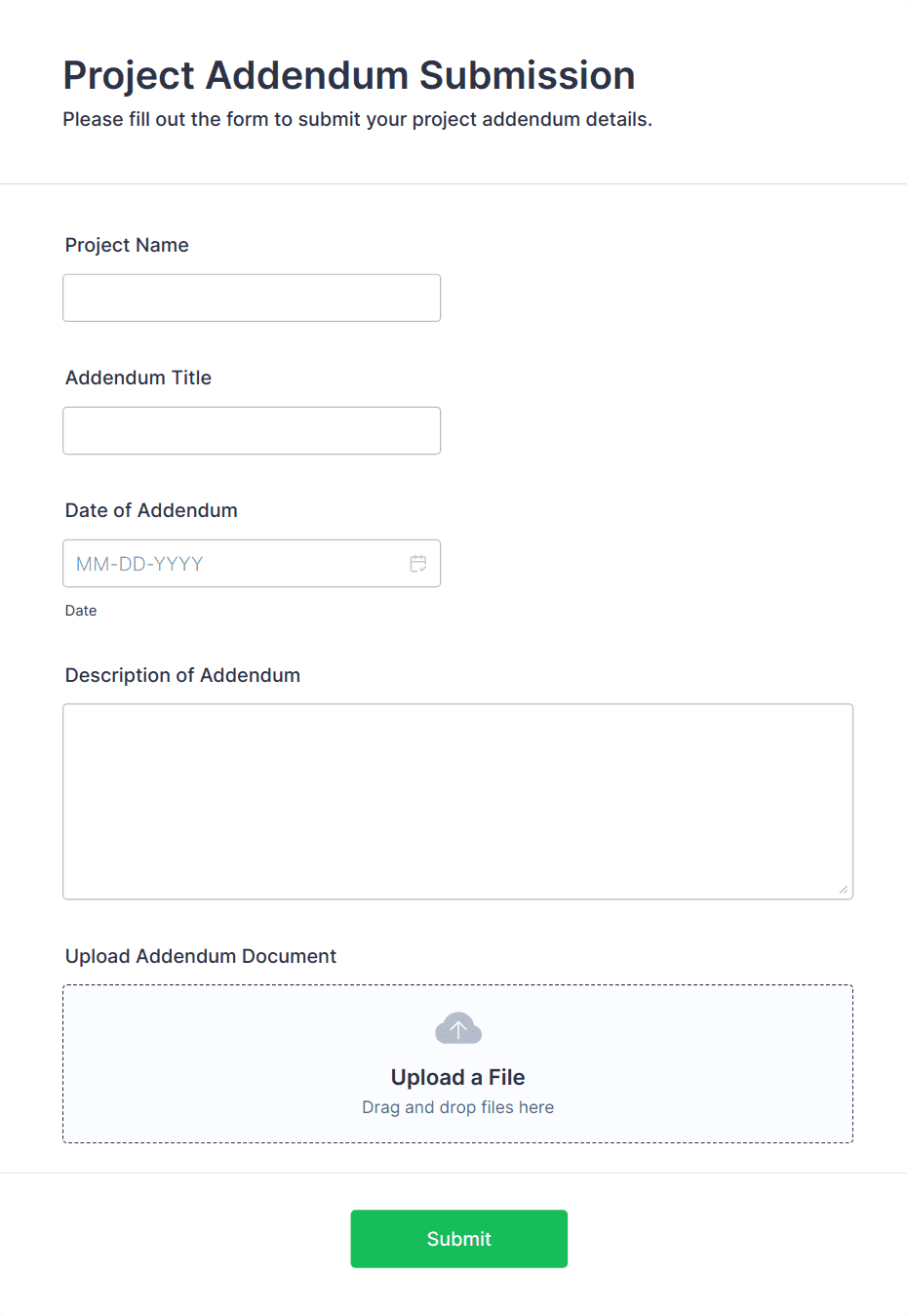
Task: Click the textarea resize handle icon
Action: pyautogui.click(x=842, y=888)
